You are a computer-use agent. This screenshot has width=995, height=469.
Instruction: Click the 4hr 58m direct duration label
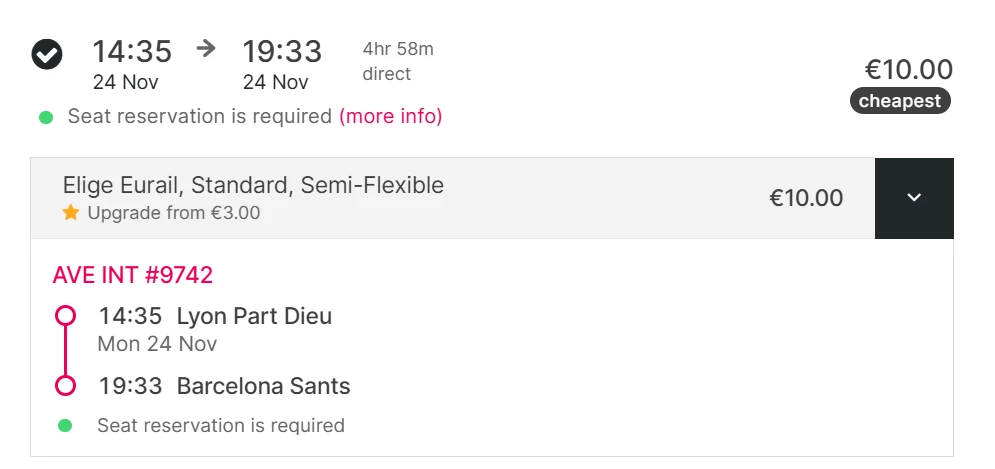[x=397, y=61]
